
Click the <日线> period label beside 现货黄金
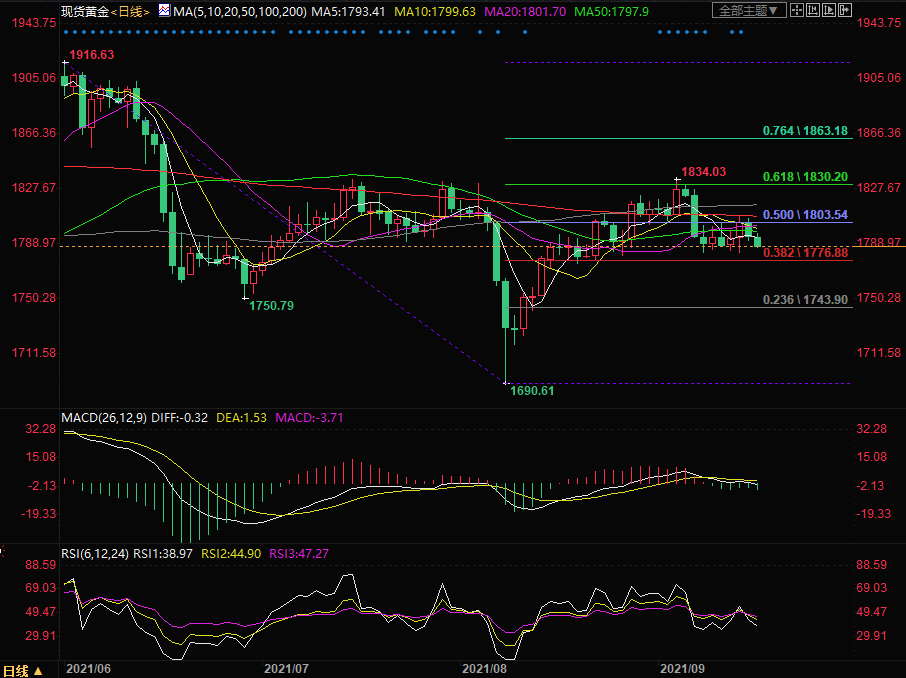click(129, 12)
